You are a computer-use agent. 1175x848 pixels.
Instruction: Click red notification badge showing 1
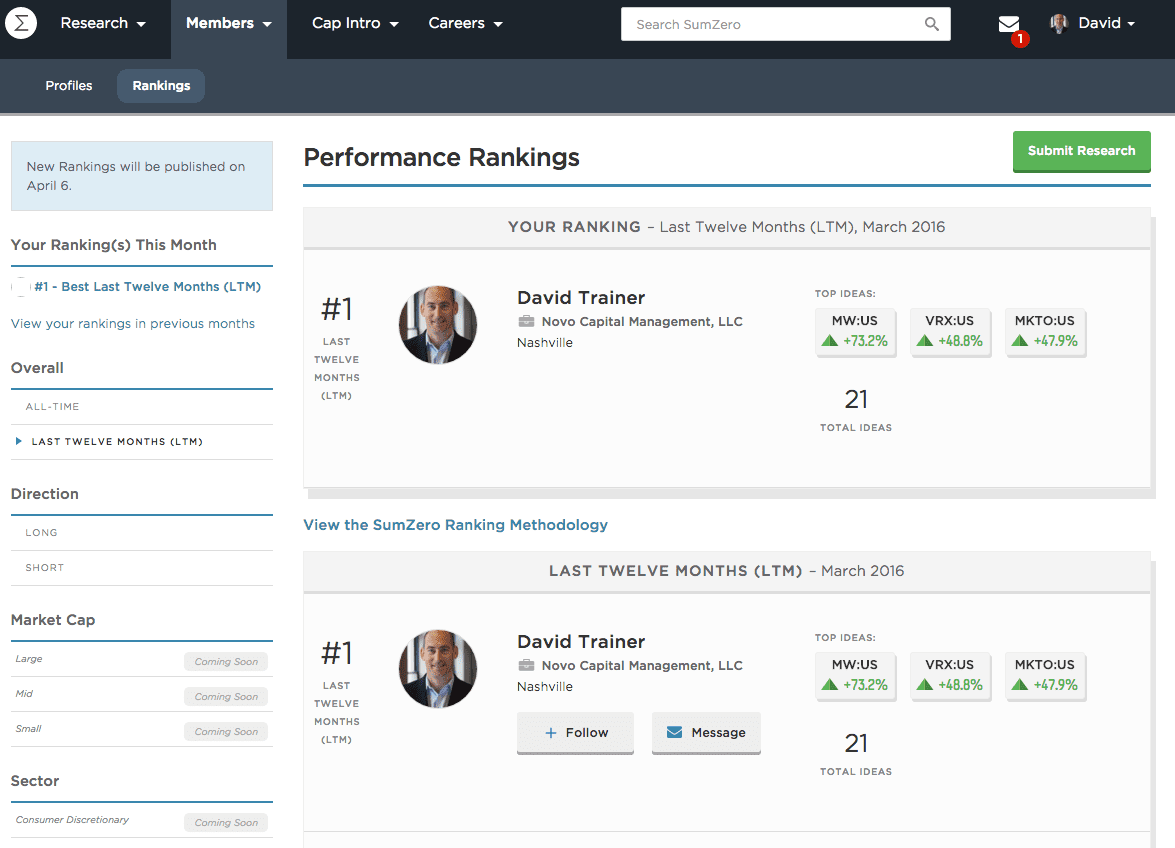point(1020,38)
